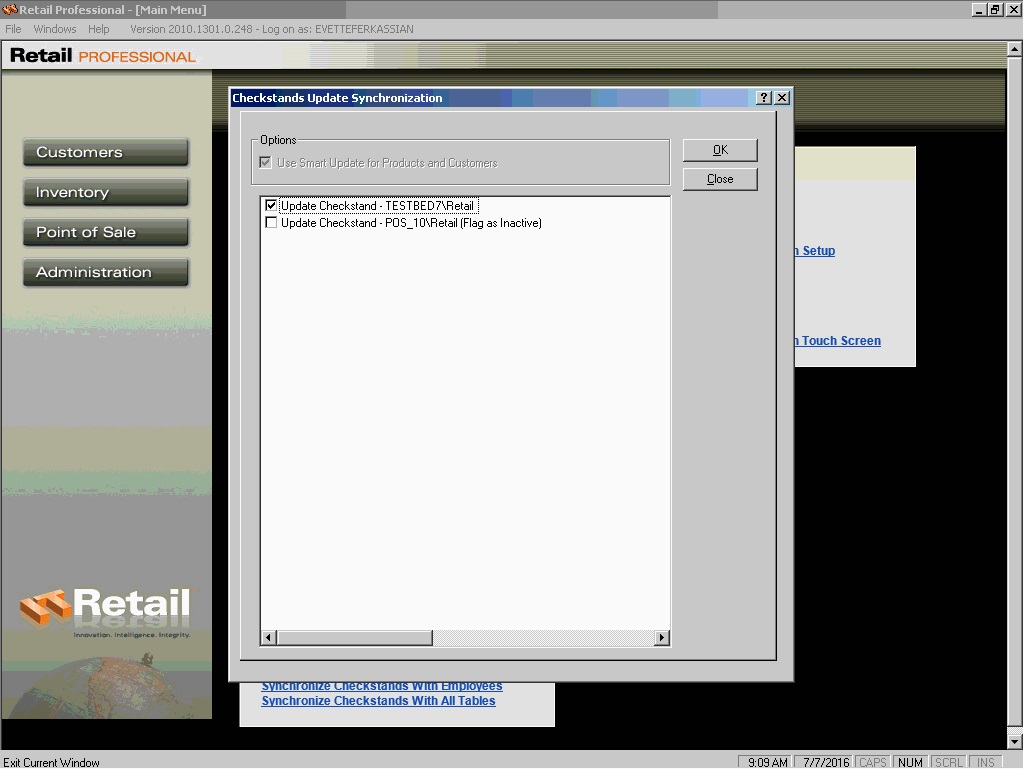Click right arrow of checkstand list scrollbar
Viewport: 1023px width, 769px height.
click(x=662, y=637)
